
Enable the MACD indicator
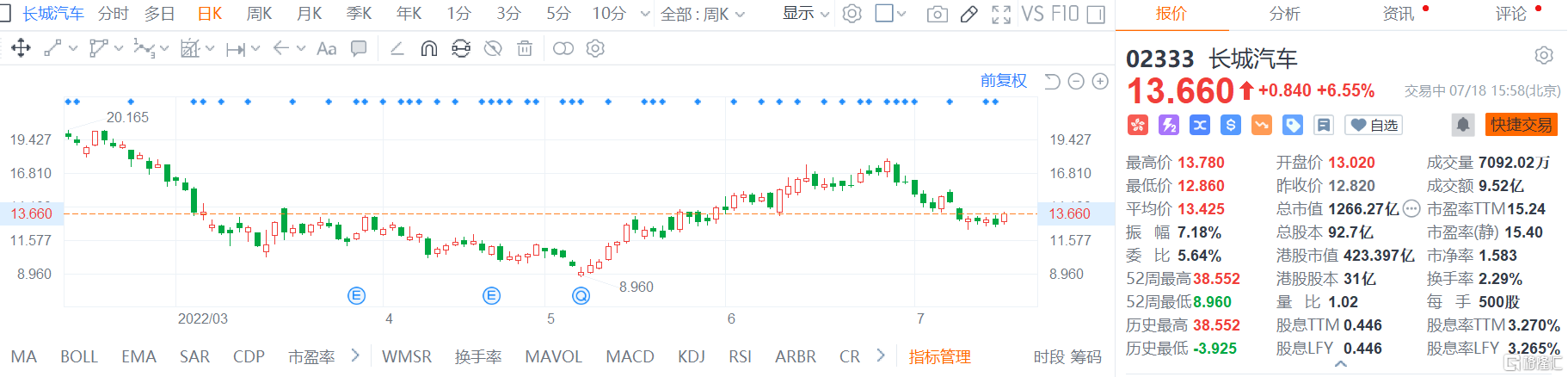tap(630, 356)
